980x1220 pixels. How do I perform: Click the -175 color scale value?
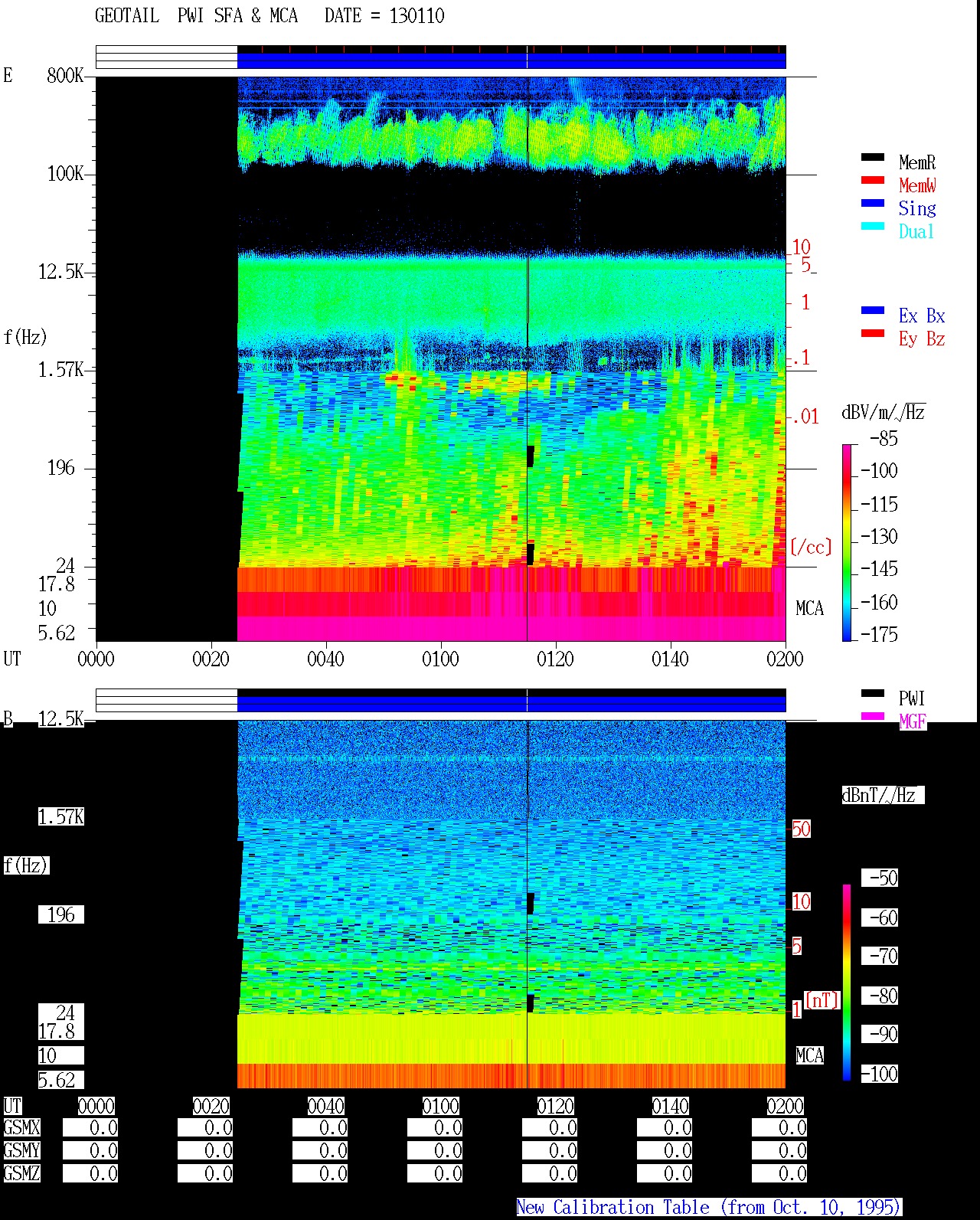click(x=879, y=634)
